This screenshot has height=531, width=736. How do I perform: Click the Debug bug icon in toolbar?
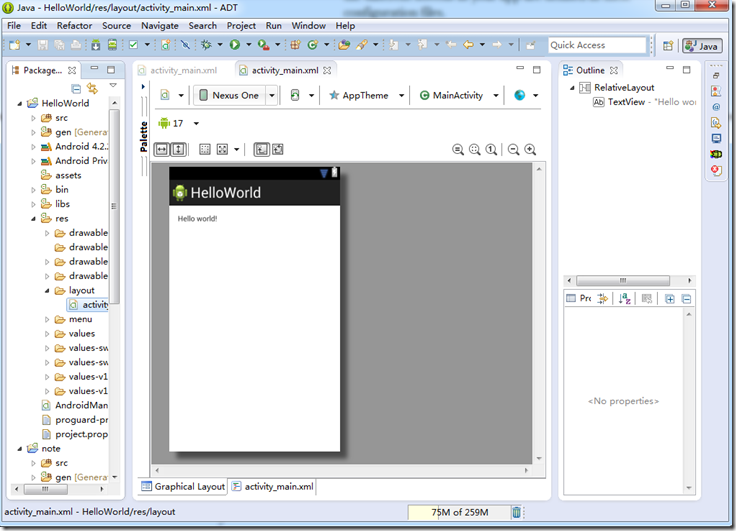[206, 45]
